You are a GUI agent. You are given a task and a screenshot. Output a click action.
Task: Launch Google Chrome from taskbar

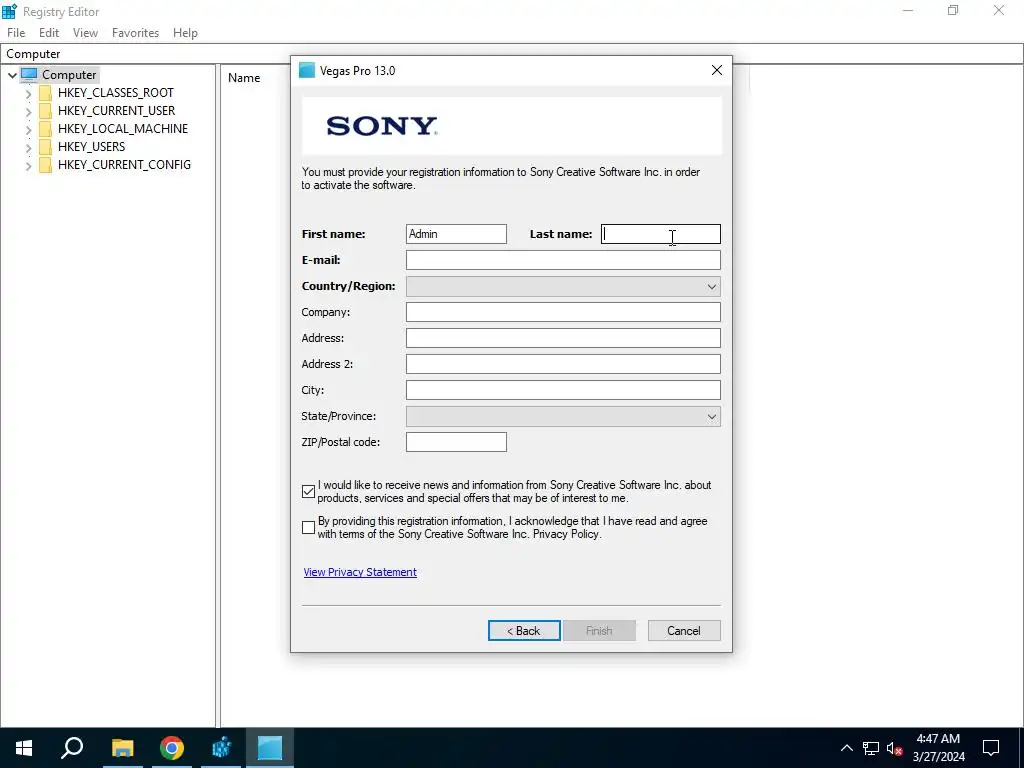[172, 748]
